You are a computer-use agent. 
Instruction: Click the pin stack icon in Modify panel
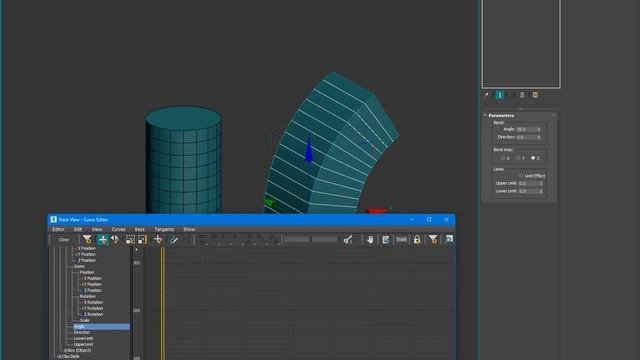pos(487,95)
